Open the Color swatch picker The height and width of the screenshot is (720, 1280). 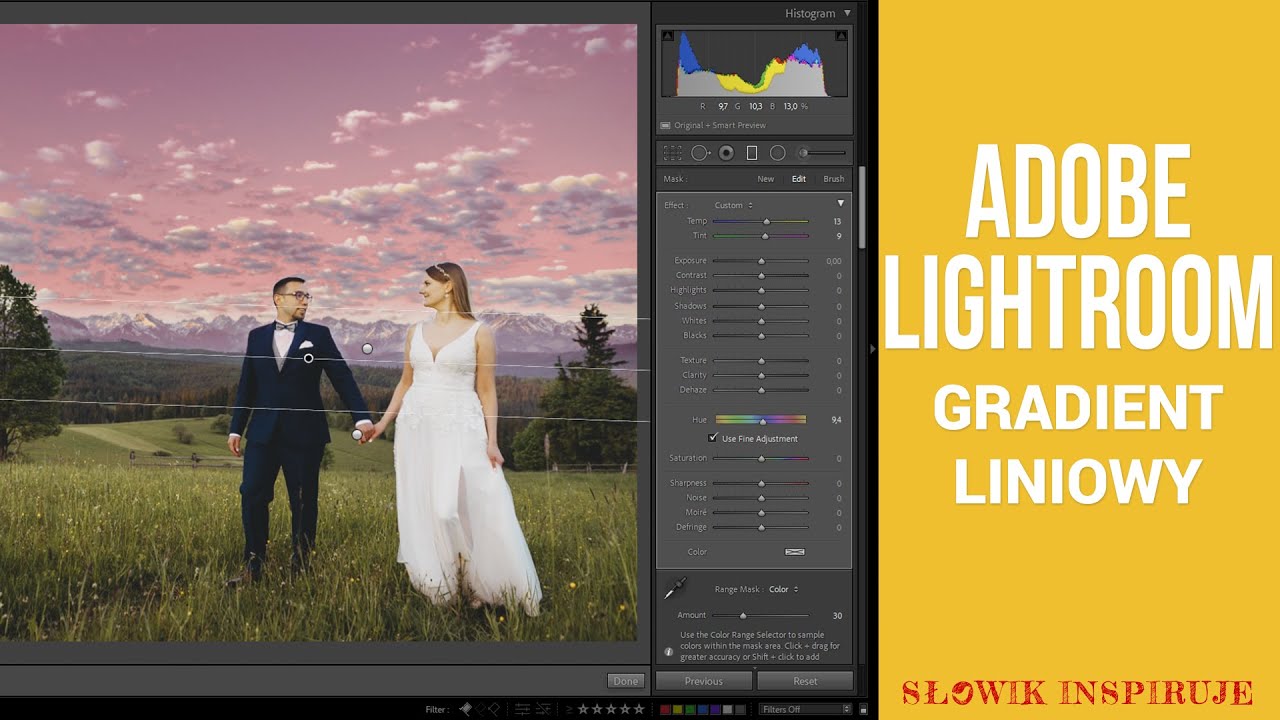point(795,552)
